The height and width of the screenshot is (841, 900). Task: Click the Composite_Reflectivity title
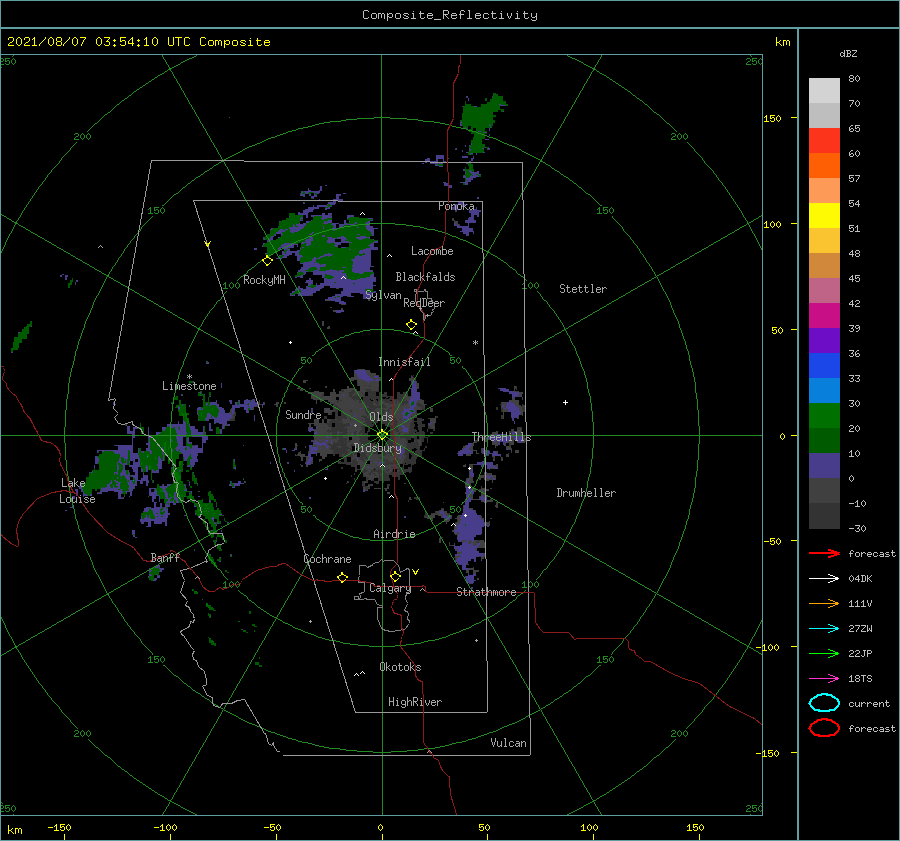pos(450,15)
